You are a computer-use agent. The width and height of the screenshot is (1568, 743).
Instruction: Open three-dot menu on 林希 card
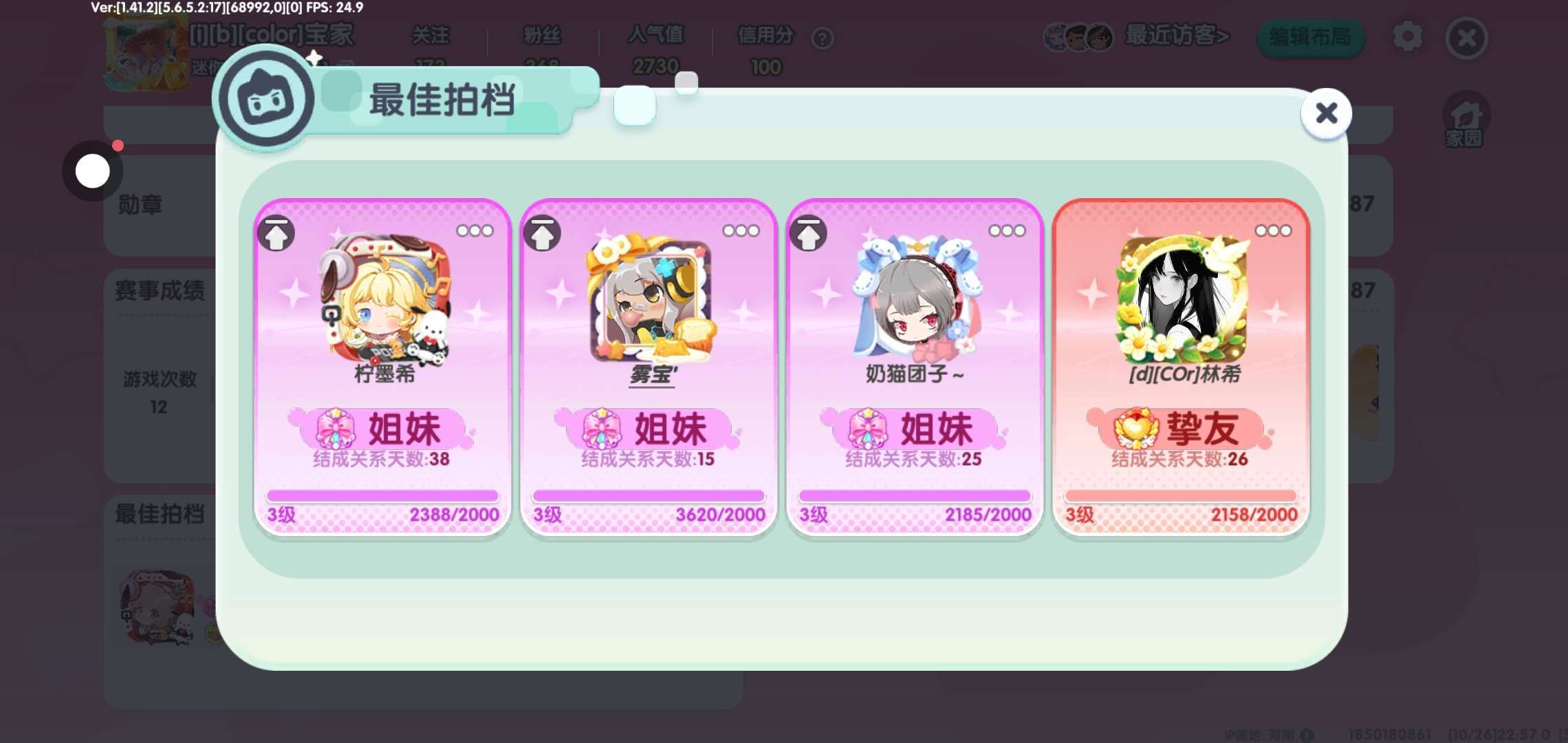pyautogui.click(x=1273, y=231)
